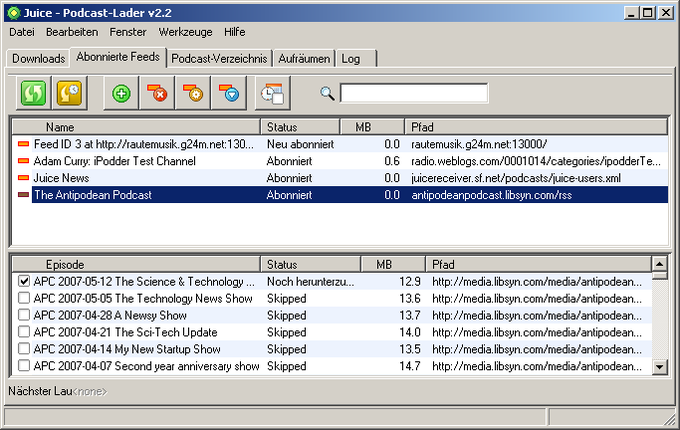Check APC 2007-04-07 Second year anniversary show
The width and height of the screenshot is (680, 430).
coord(24,366)
